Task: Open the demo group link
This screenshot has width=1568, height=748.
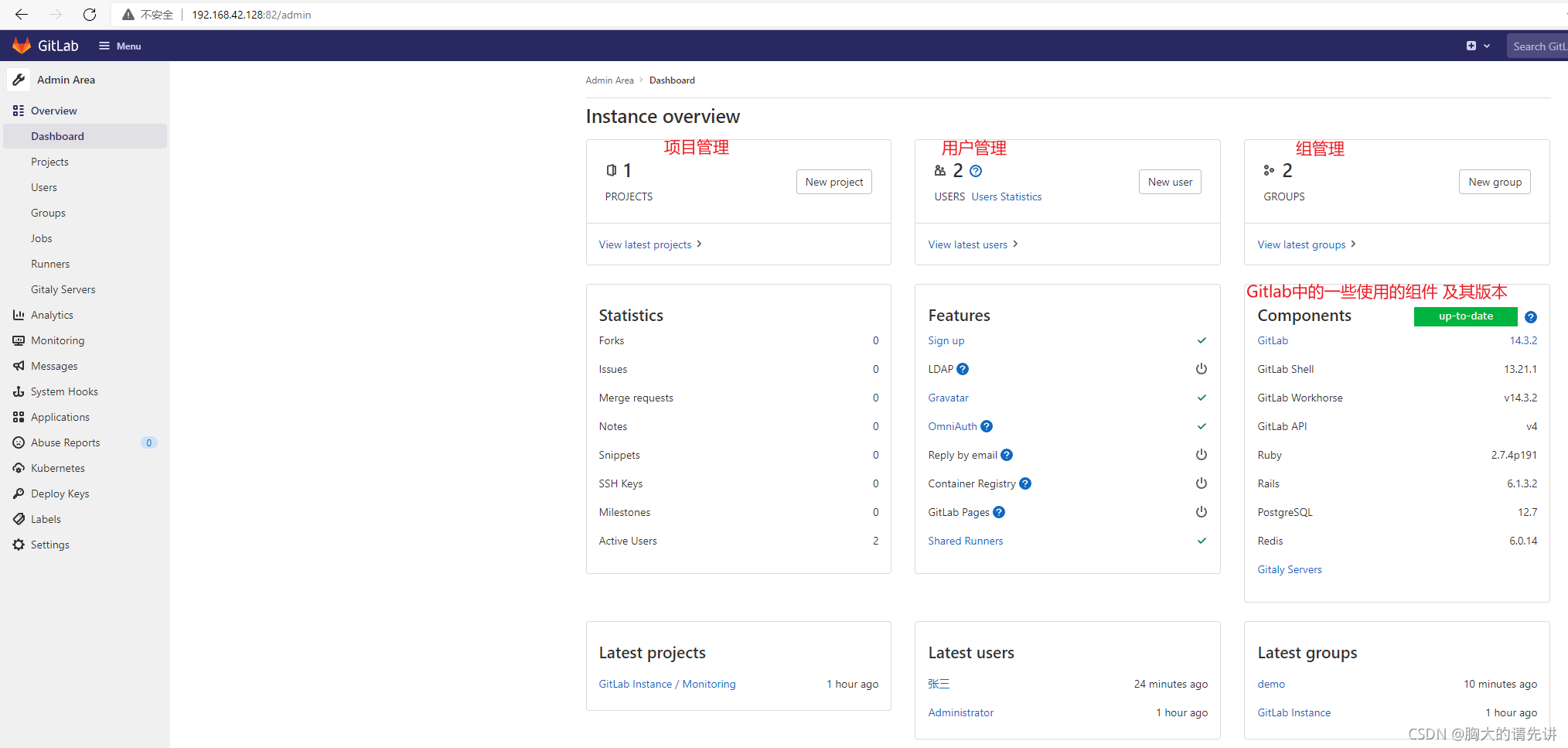Action: pyautogui.click(x=1271, y=684)
